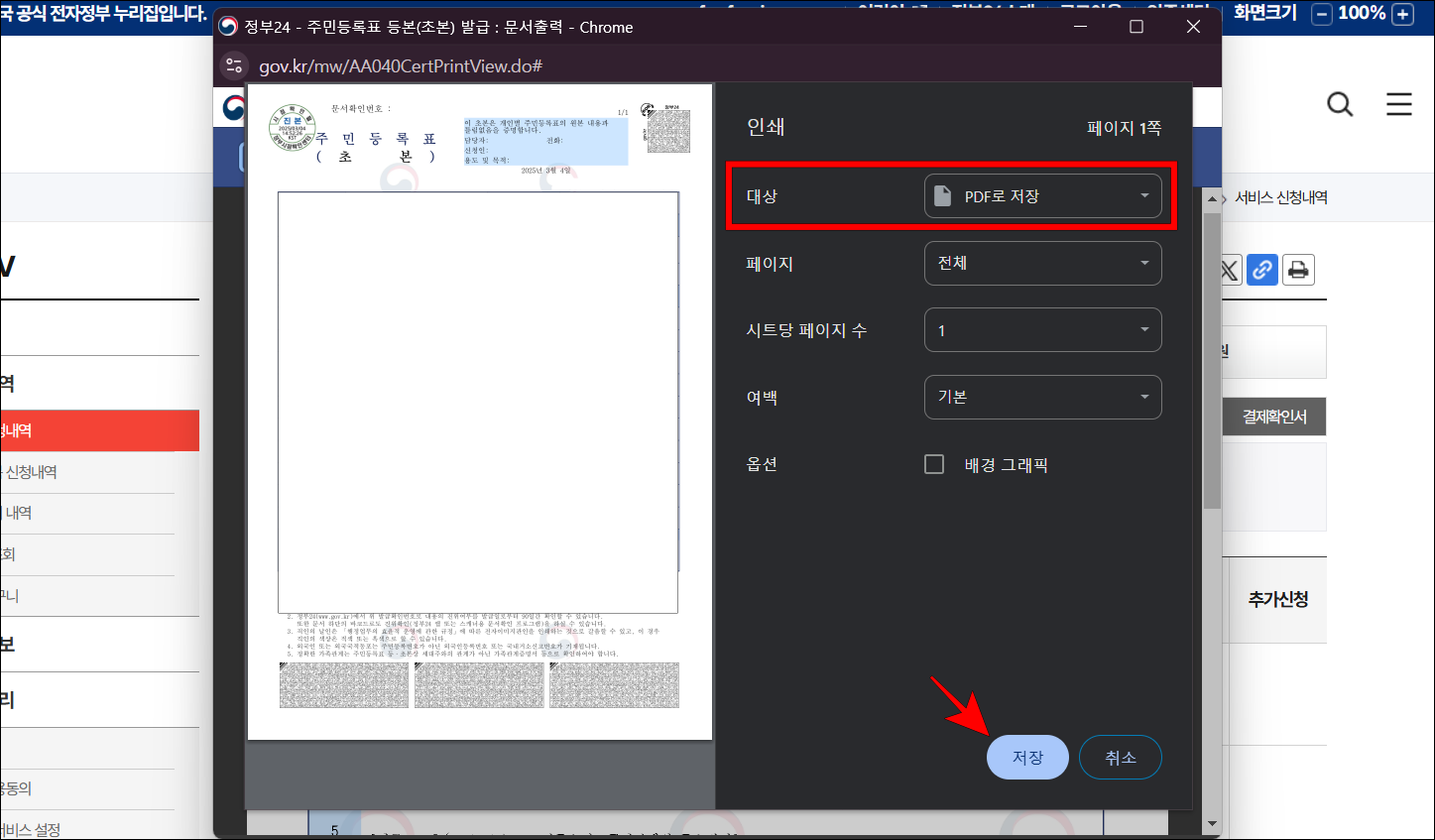The width and height of the screenshot is (1435, 840).
Task: Copy page link using the blue link icon
Action: 1261,270
